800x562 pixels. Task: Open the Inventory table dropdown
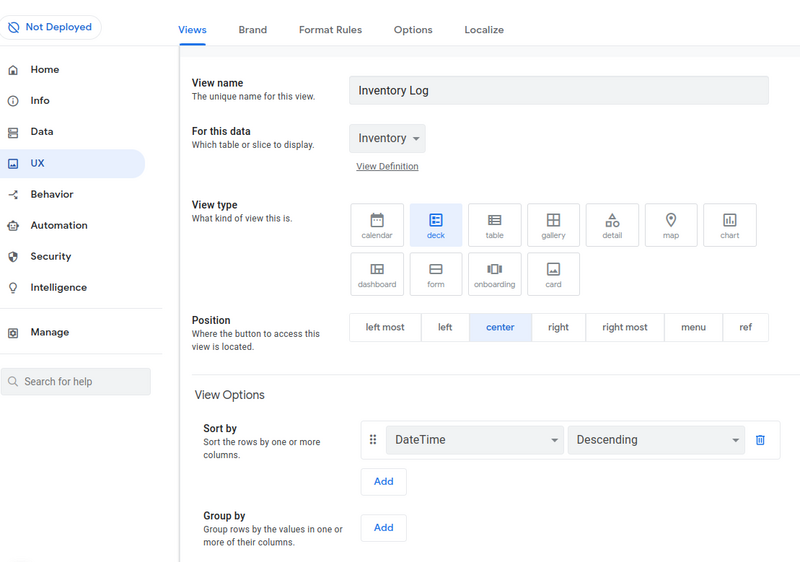point(387,138)
